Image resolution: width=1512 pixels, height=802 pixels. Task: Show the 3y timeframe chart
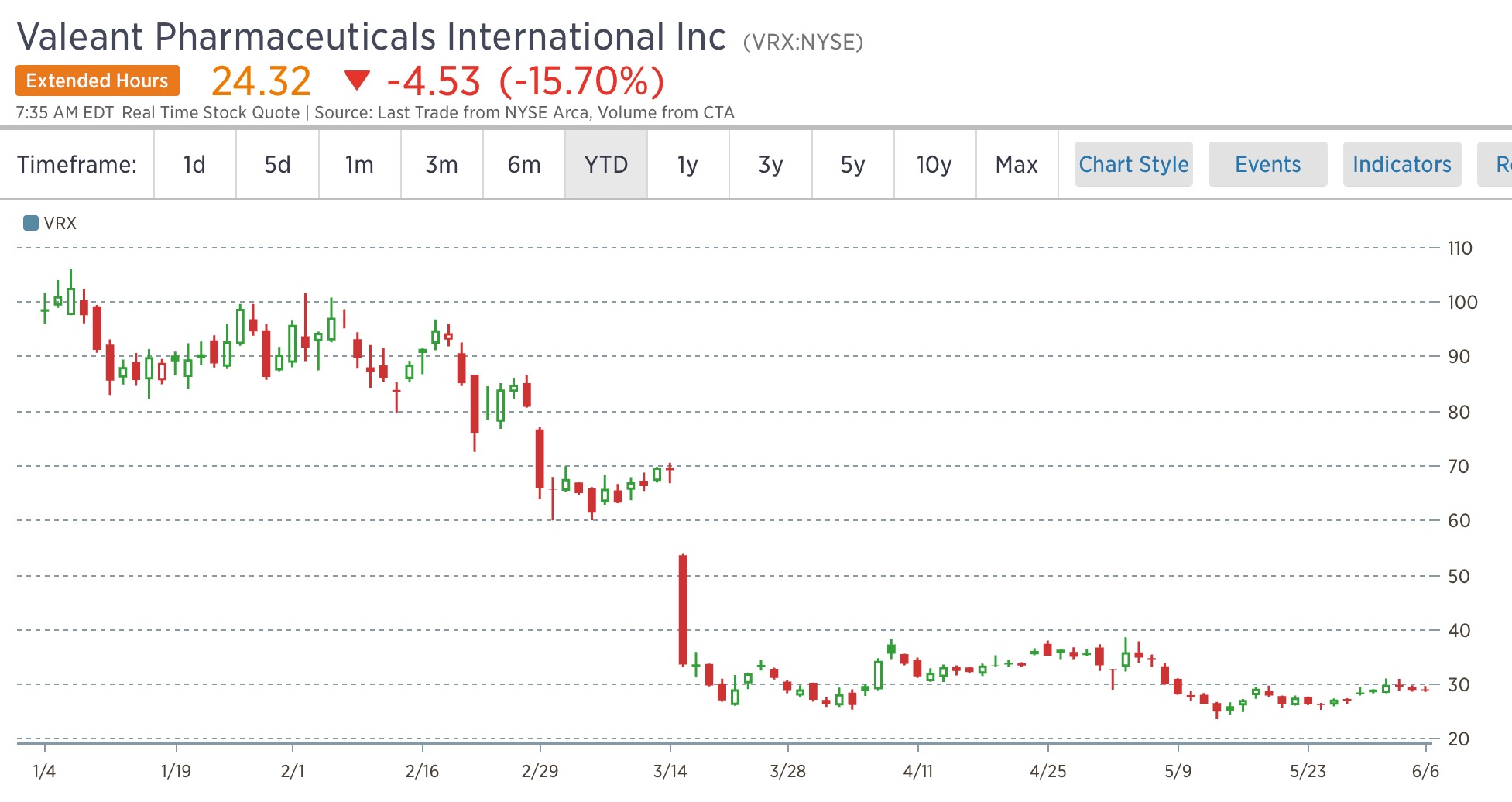pyautogui.click(x=770, y=164)
